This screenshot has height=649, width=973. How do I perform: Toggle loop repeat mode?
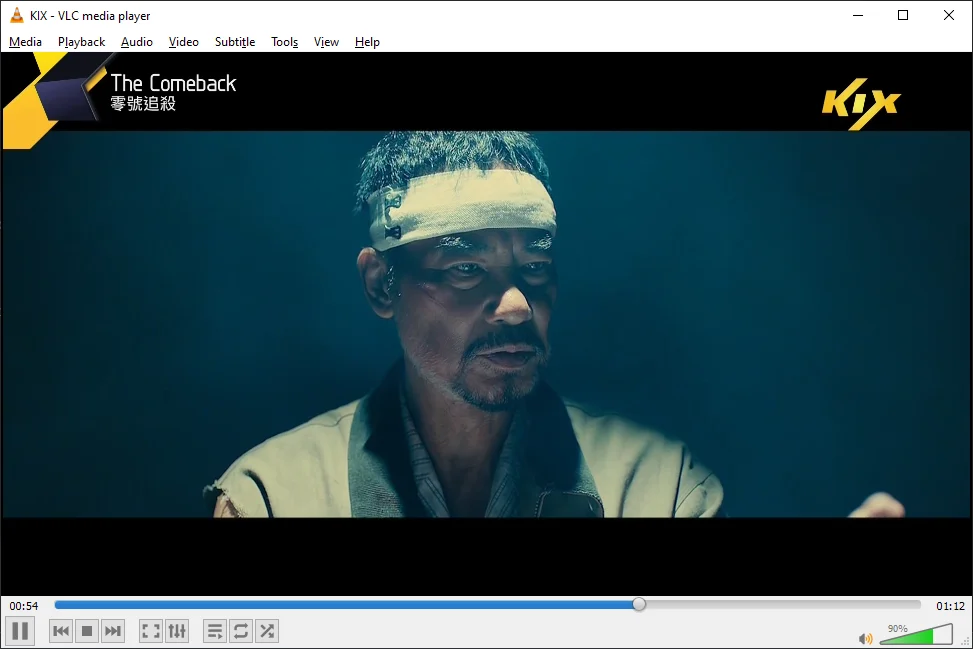click(241, 631)
